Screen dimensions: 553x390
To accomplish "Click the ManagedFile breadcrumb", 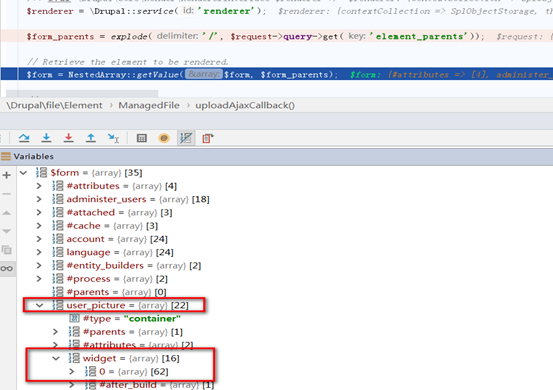I will (x=149, y=105).
